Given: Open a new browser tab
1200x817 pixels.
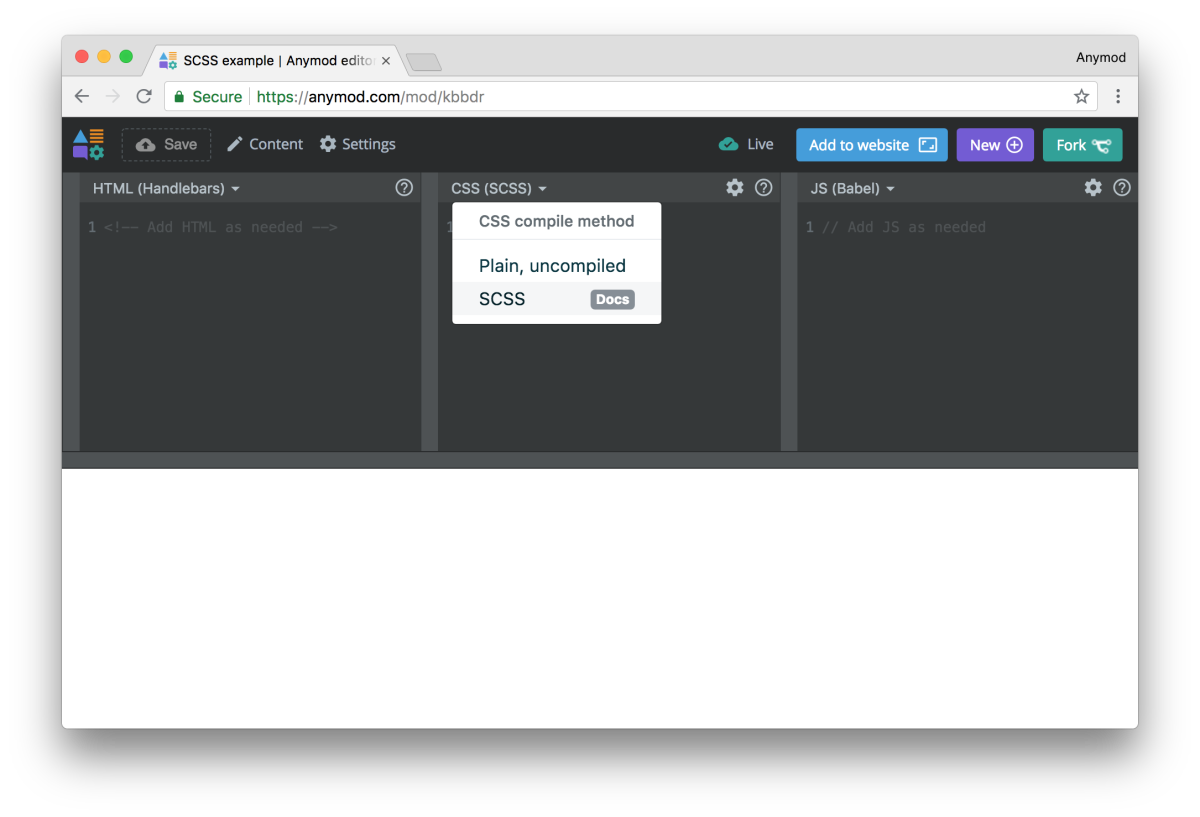Looking at the screenshot, I should point(424,62).
